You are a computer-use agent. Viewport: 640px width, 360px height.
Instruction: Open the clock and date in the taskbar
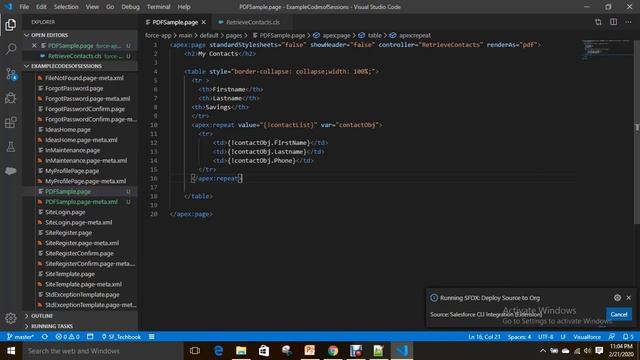(621, 351)
